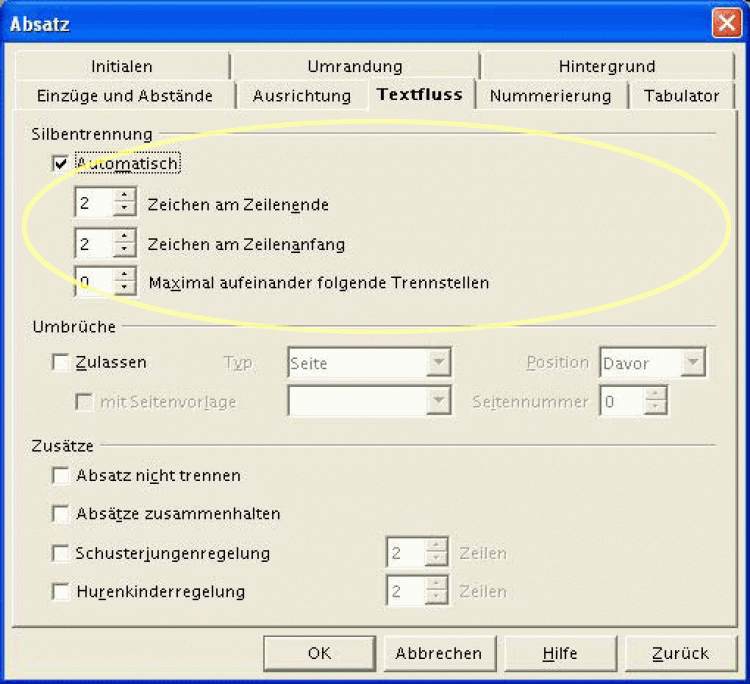Screen dimensions: 750x684
Task: Decrease Zeichen am Zeilenende value
Action: point(124,208)
